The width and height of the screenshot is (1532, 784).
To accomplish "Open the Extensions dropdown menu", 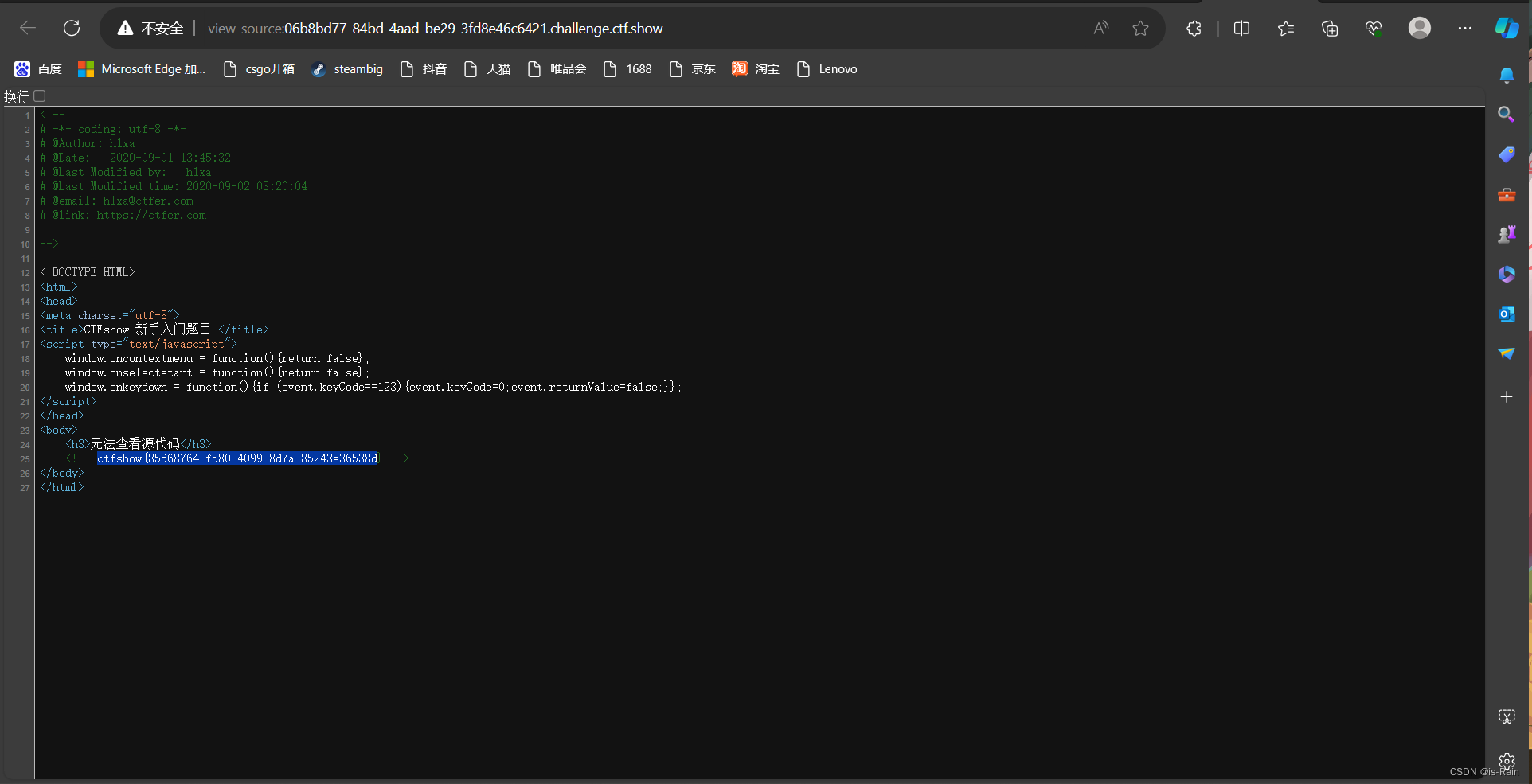I will tap(1193, 29).
